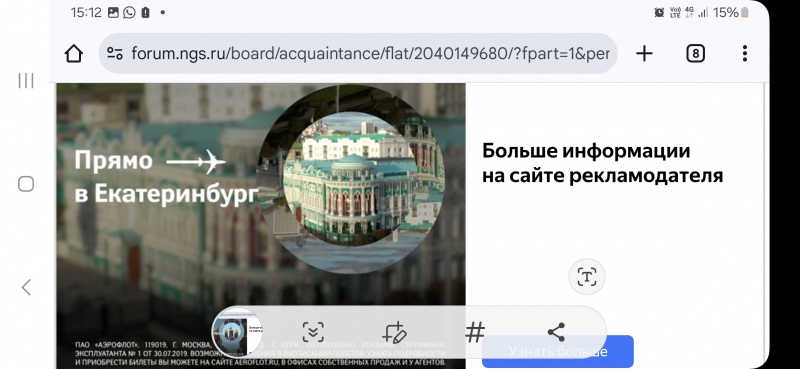
Task: Open a new tab with plus icon
Action: [x=644, y=53]
